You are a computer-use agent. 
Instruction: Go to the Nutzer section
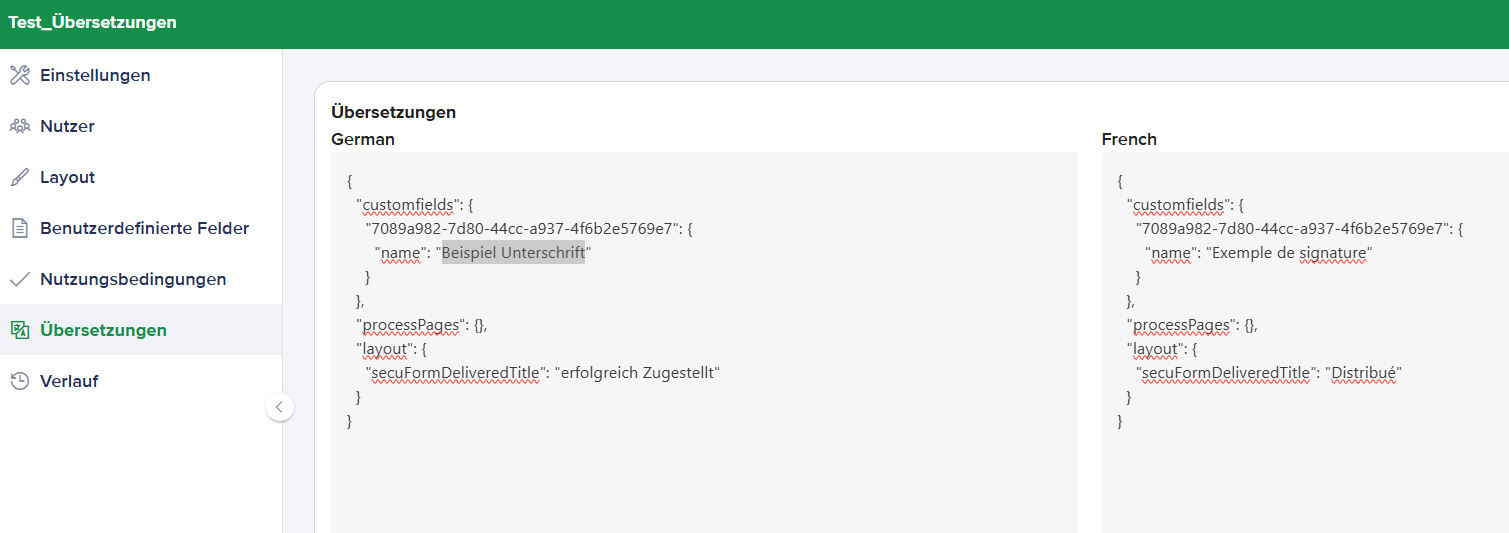(x=67, y=126)
